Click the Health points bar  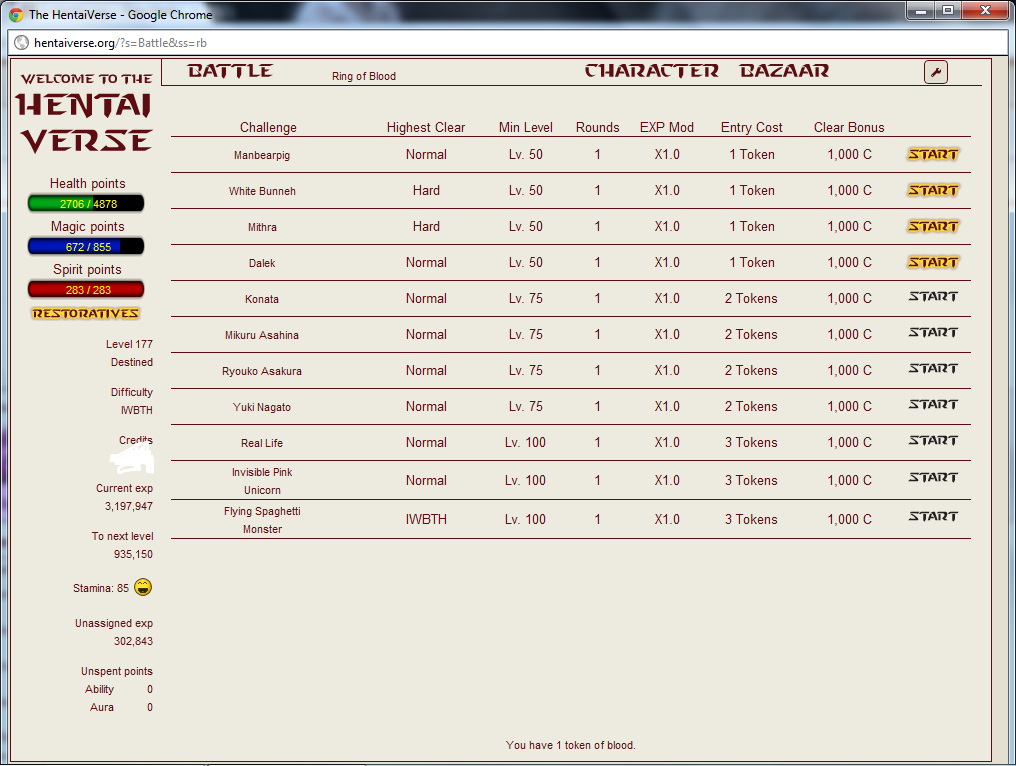tap(86, 203)
